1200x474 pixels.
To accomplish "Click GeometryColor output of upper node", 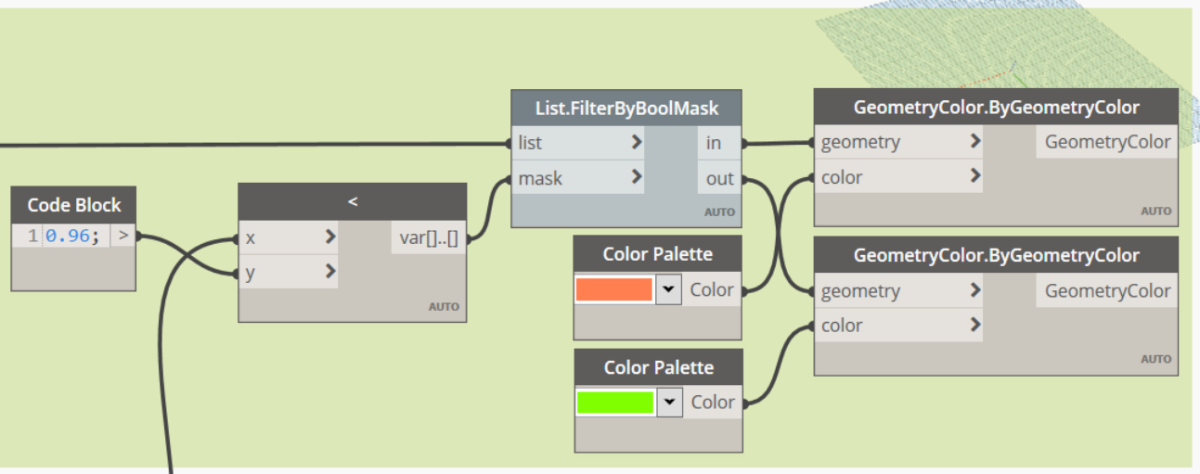I will coord(1107,142).
